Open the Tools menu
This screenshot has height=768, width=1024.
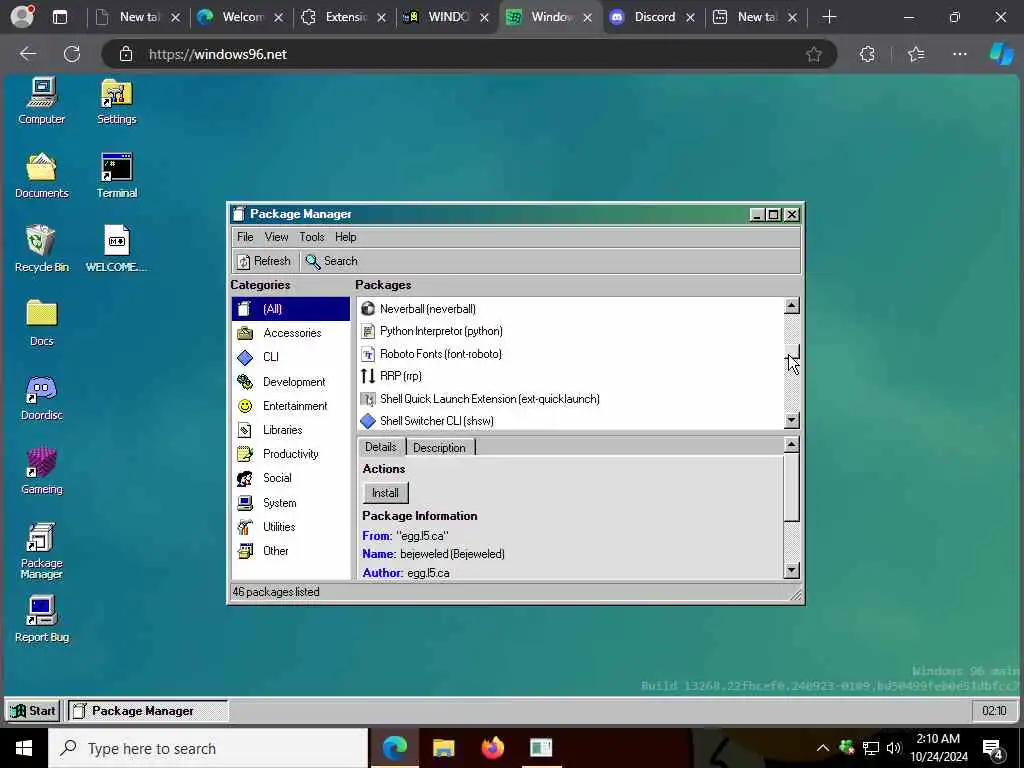pos(312,237)
